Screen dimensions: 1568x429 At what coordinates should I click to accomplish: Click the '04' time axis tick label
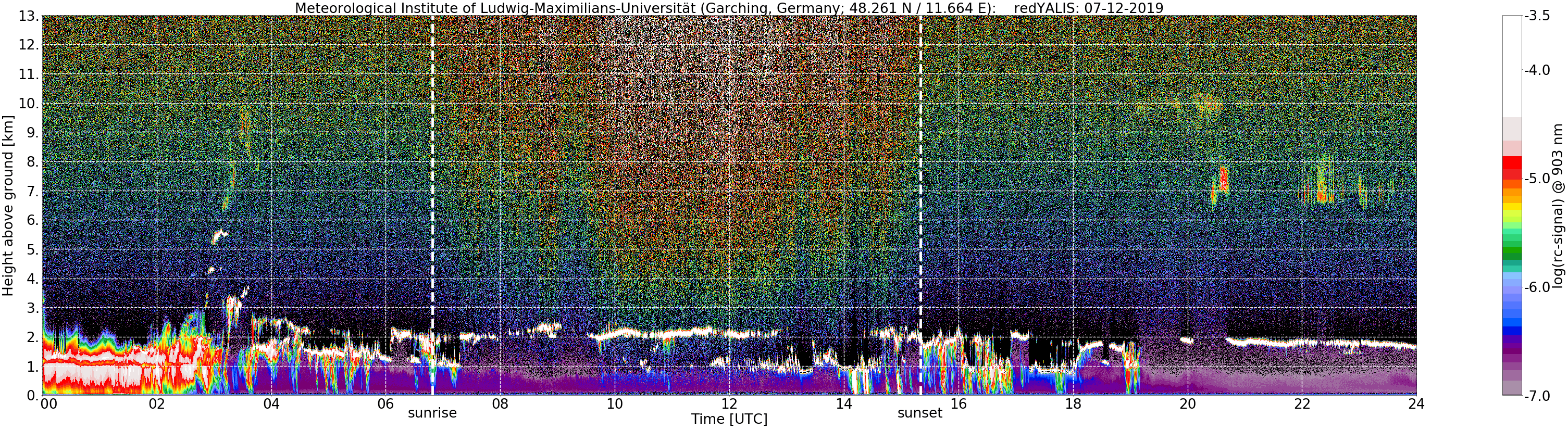(271, 403)
